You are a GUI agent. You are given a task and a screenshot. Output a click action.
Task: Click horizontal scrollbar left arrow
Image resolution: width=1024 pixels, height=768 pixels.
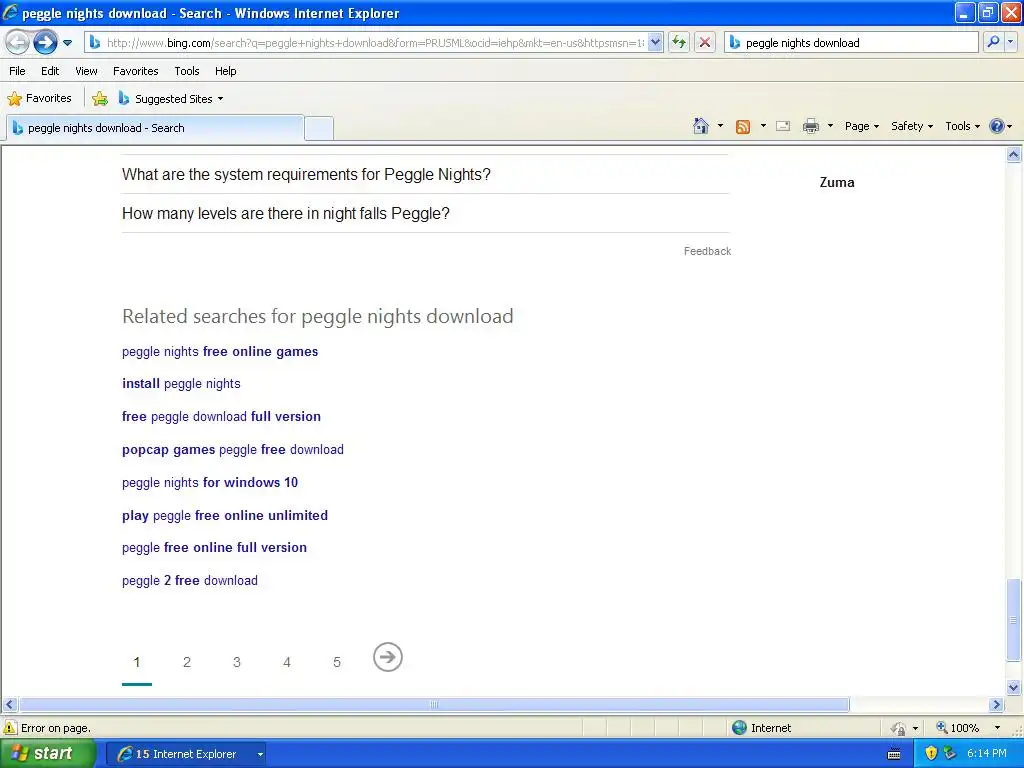[9, 705]
